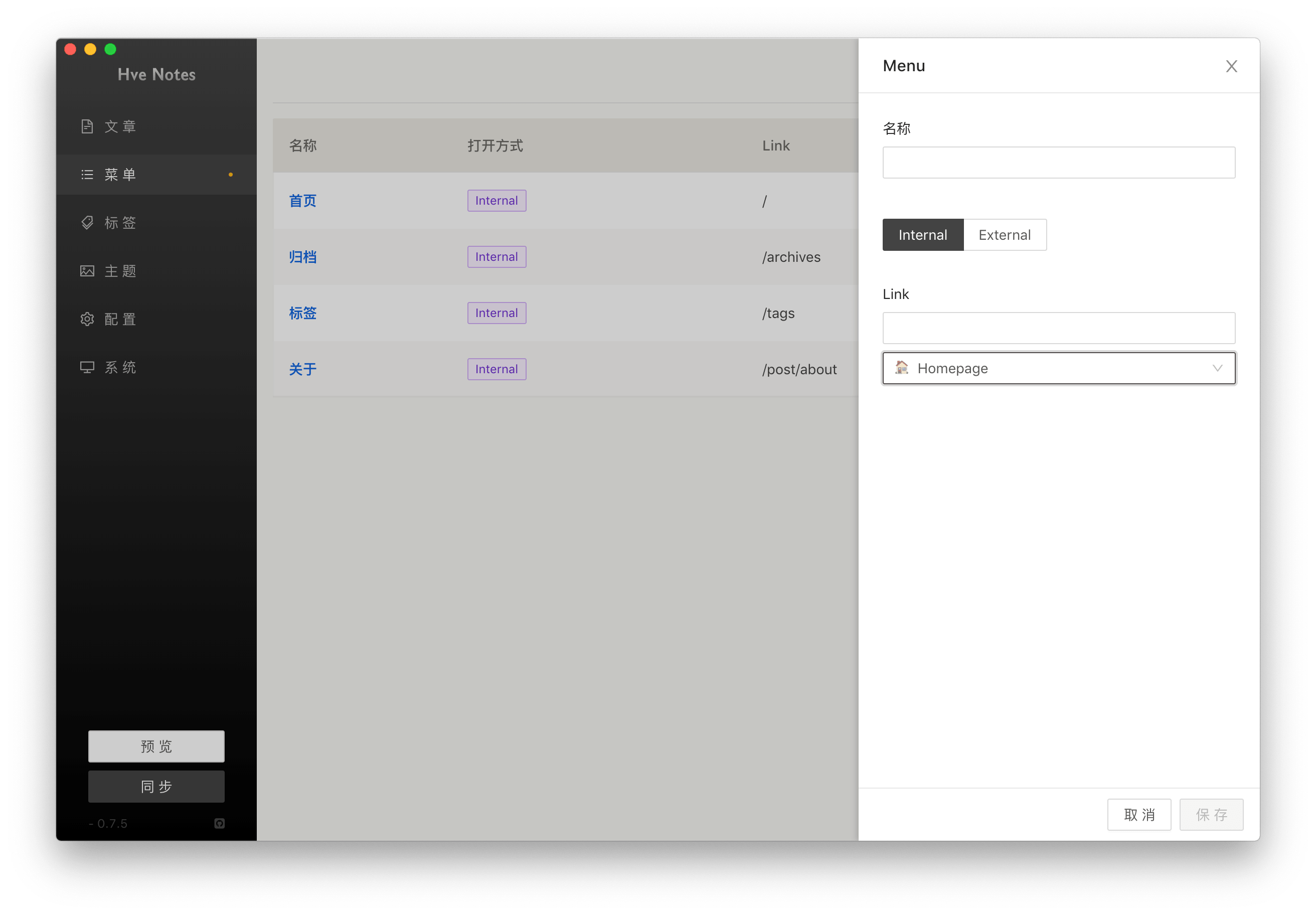Click the 预览 preview button
Image resolution: width=1316 pixels, height=915 pixels.
[156, 746]
